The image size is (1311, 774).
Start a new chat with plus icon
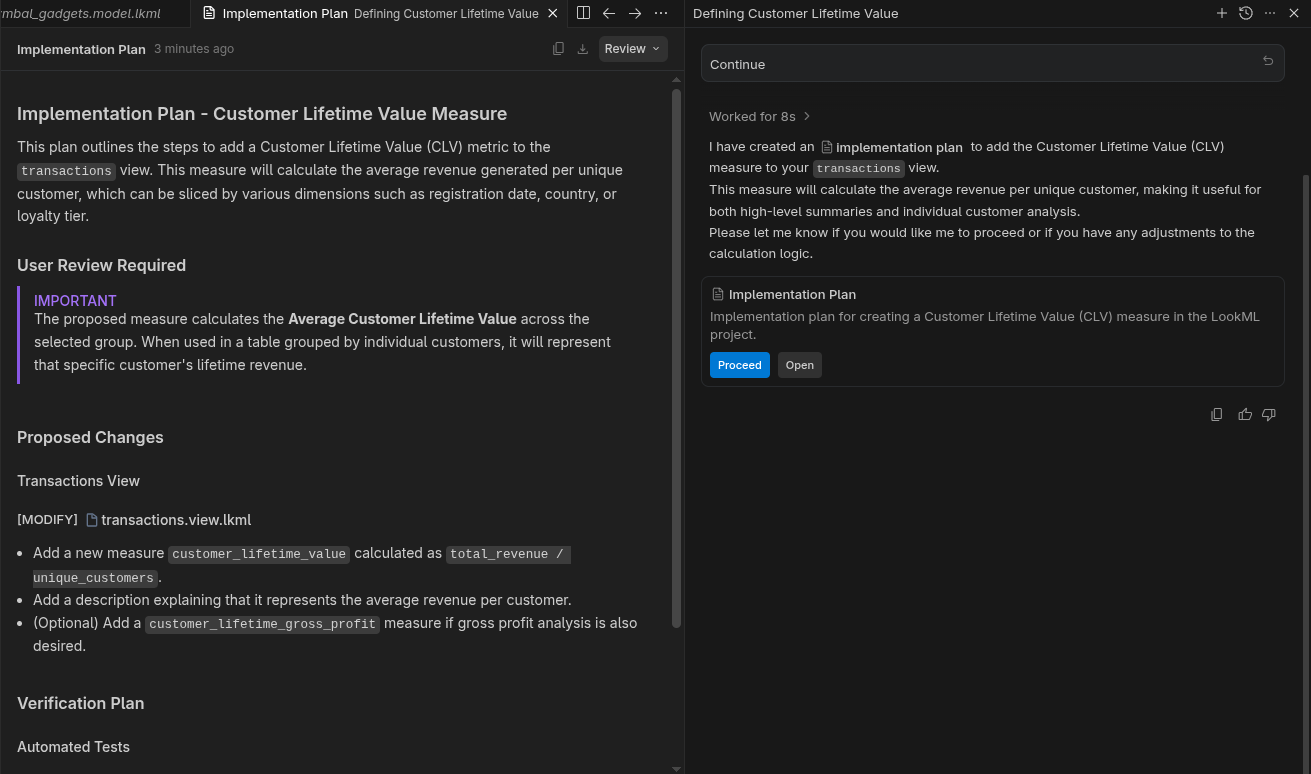(x=1221, y=13)
